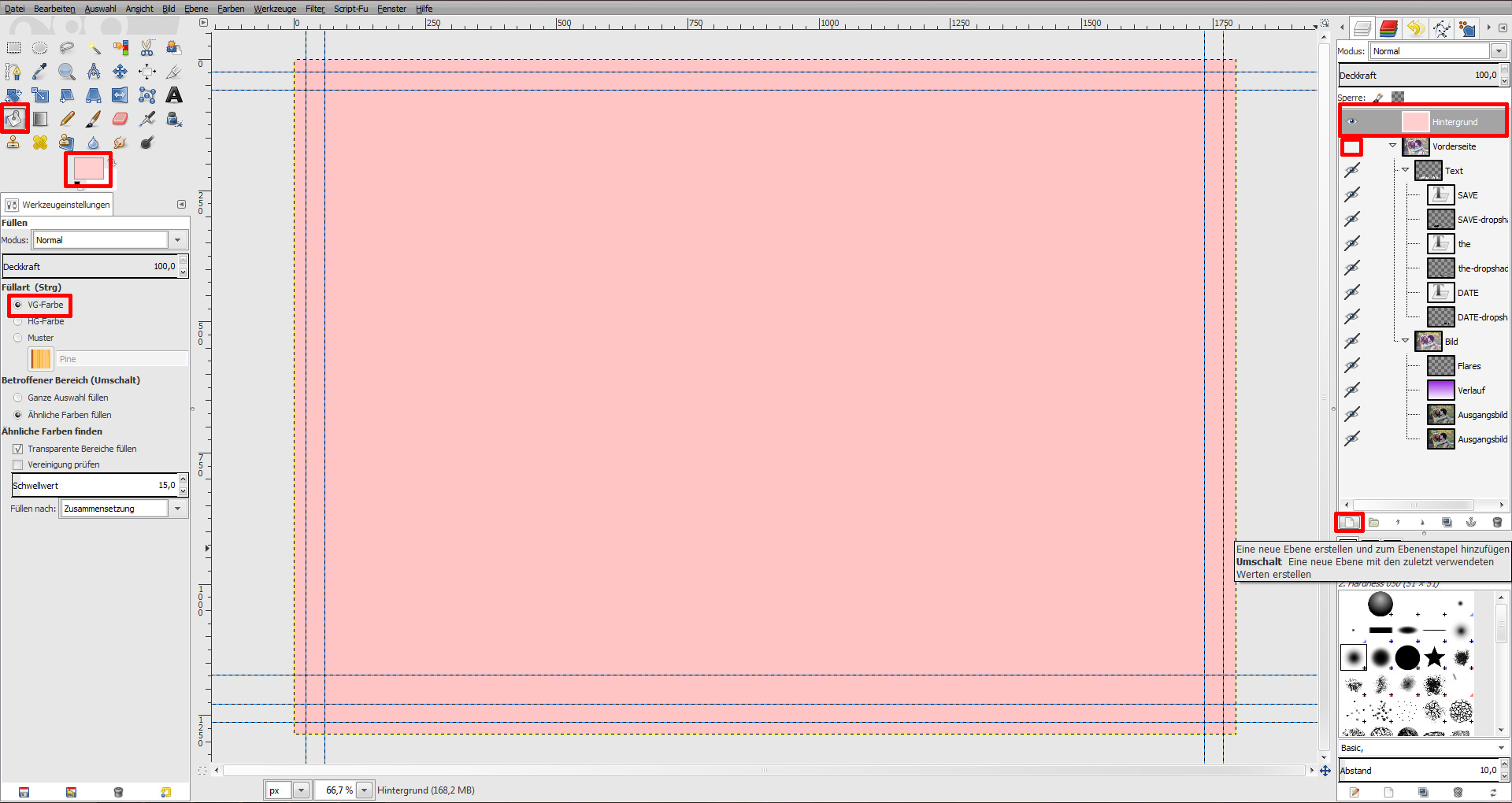Select the HG-Farbe fill type radio button
This screenshot has width=1512, height=803.
tap(18, 321)
